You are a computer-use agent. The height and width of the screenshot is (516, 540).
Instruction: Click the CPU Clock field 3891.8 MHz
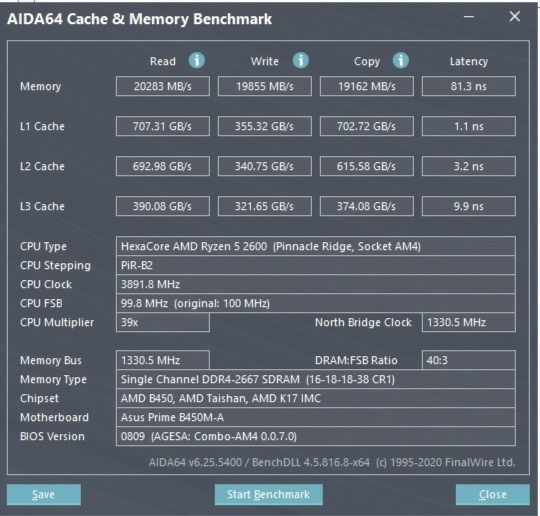[316, 284]
